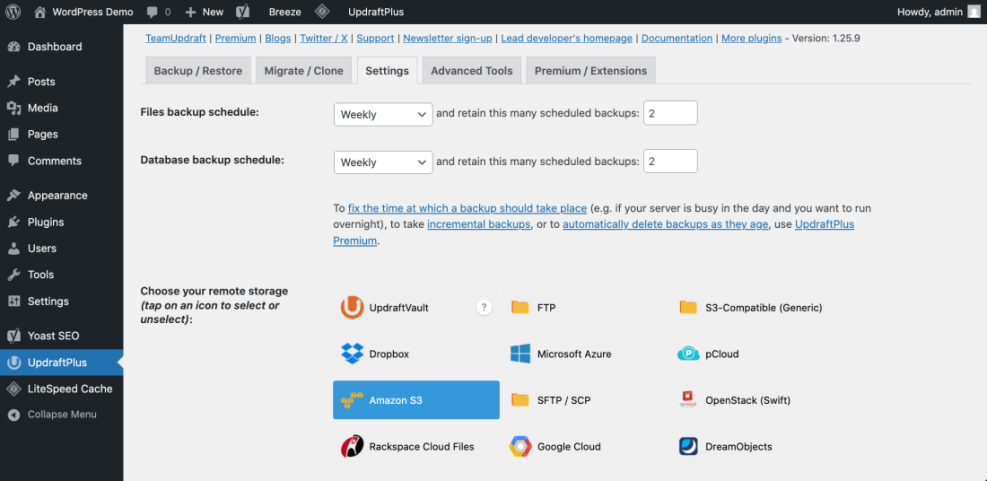Open the Files backup schedule dropdown
The image size is (987, 481).
(x=383, y=114)
